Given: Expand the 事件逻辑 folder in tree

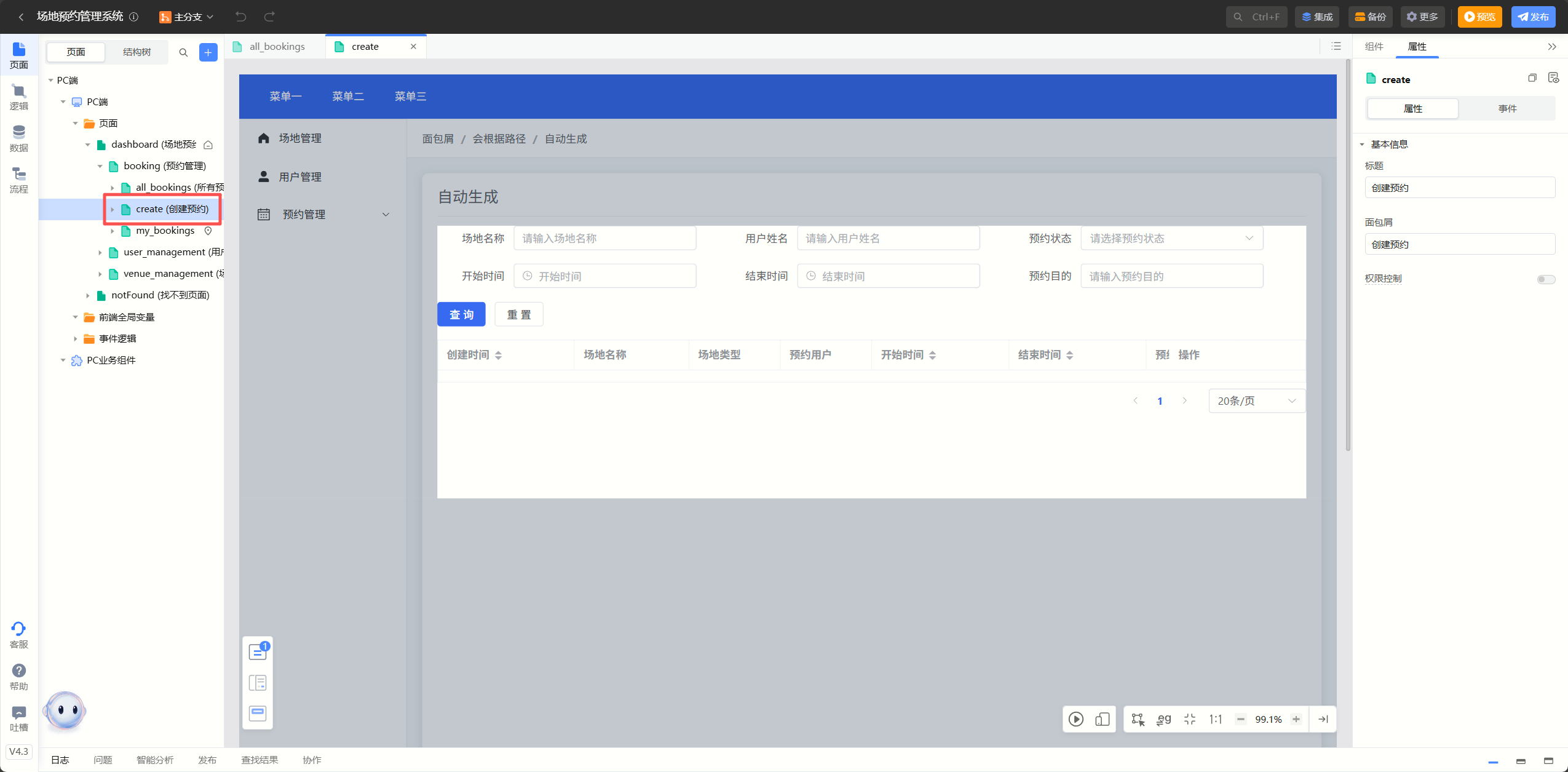Looking at the screenshot, I should coord(76,339).
